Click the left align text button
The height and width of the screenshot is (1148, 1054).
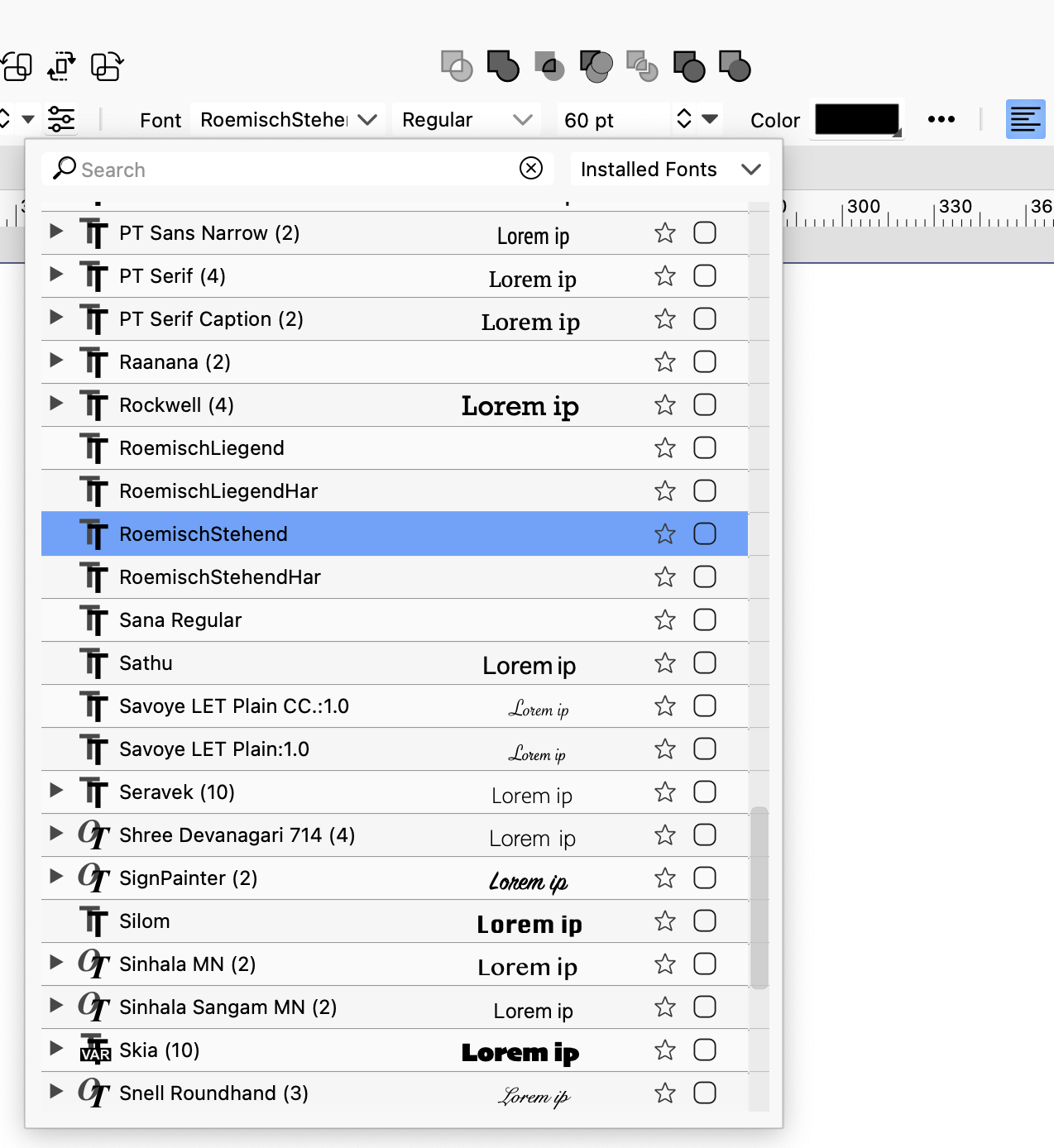1025,120
